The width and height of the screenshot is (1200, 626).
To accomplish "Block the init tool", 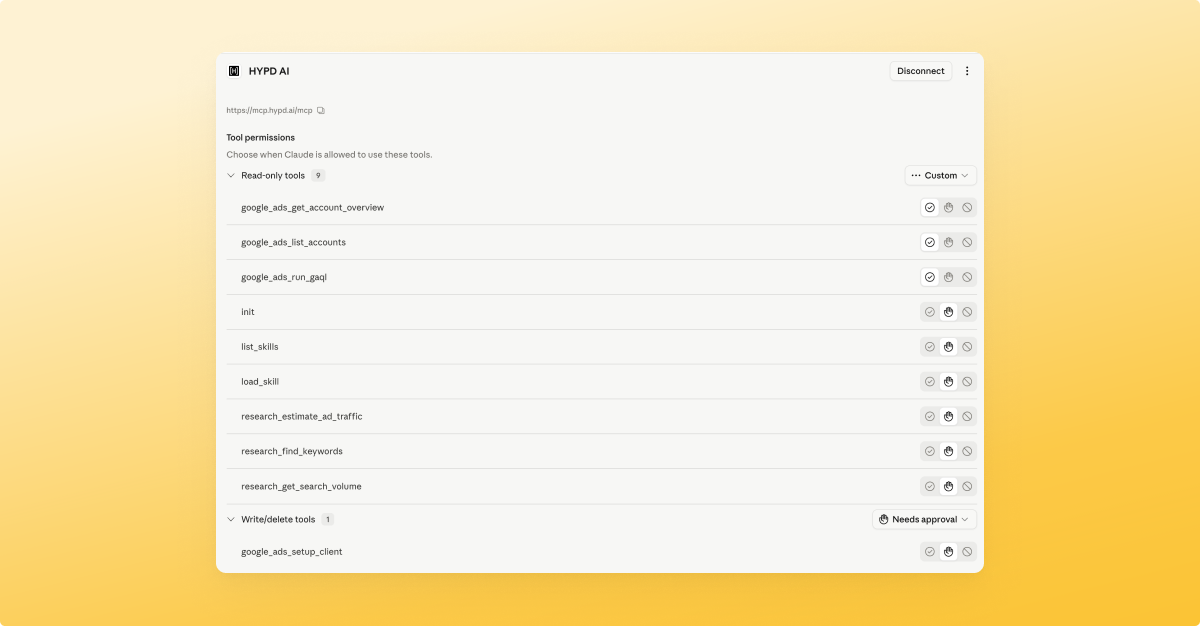I will coord(967,312).
